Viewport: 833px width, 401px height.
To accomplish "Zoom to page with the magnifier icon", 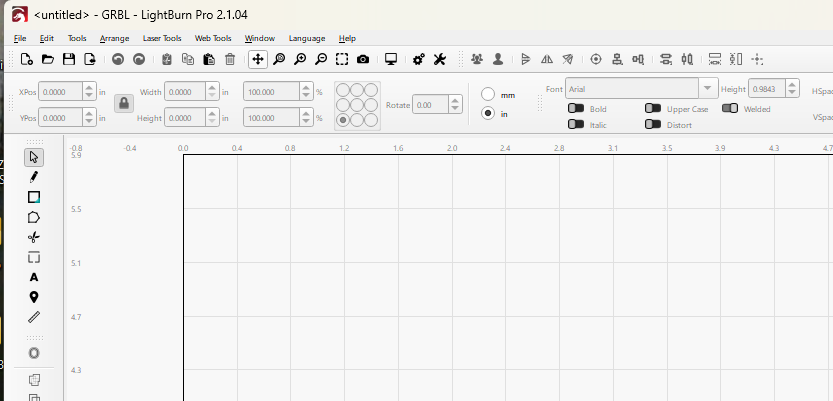I will pos(279,59).
